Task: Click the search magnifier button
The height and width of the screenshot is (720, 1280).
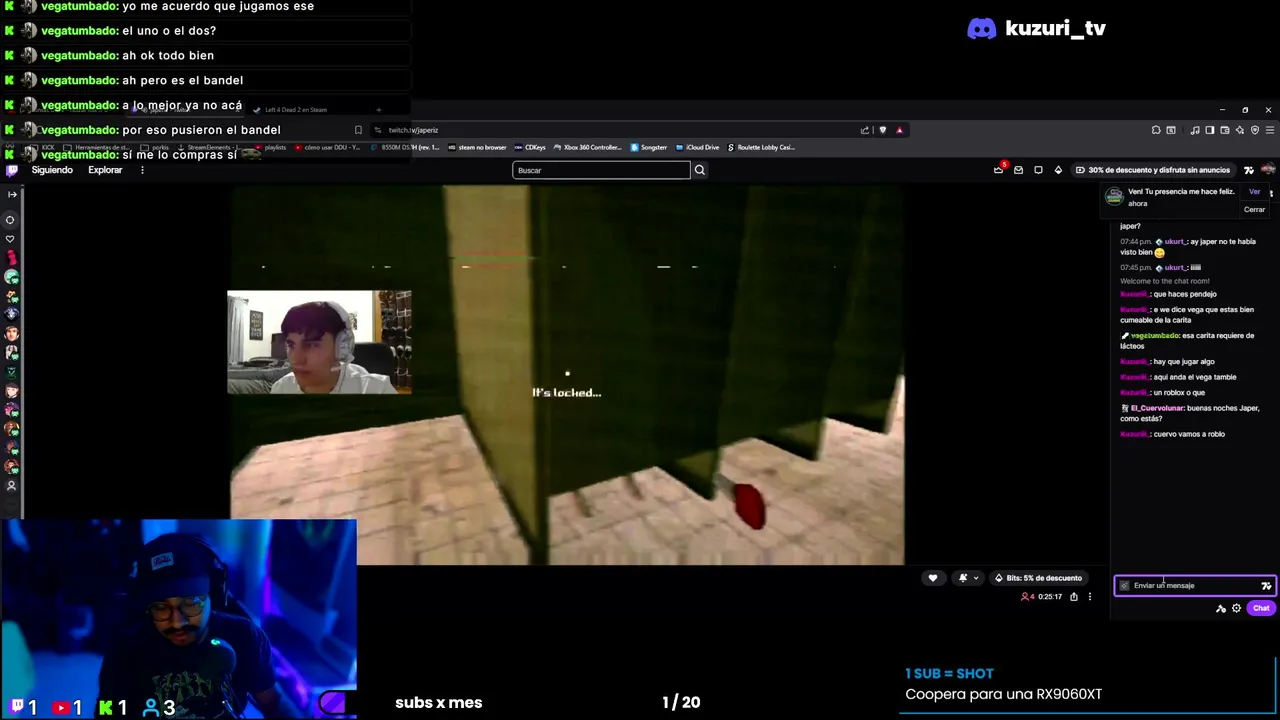Action: [x=700, y=170]
